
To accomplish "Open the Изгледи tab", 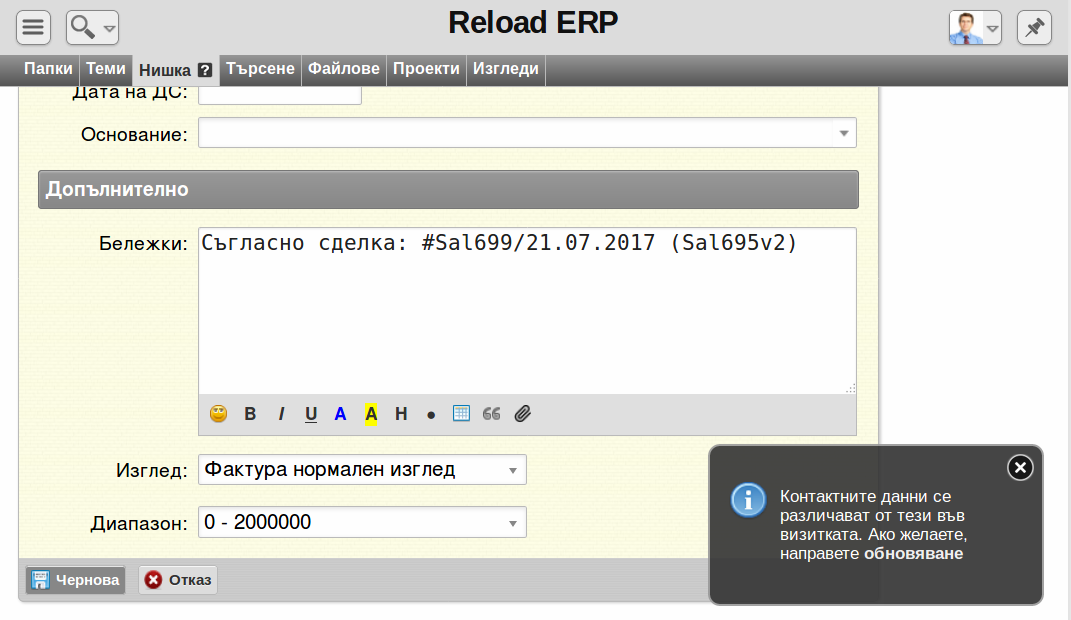I will pos(505,69).
